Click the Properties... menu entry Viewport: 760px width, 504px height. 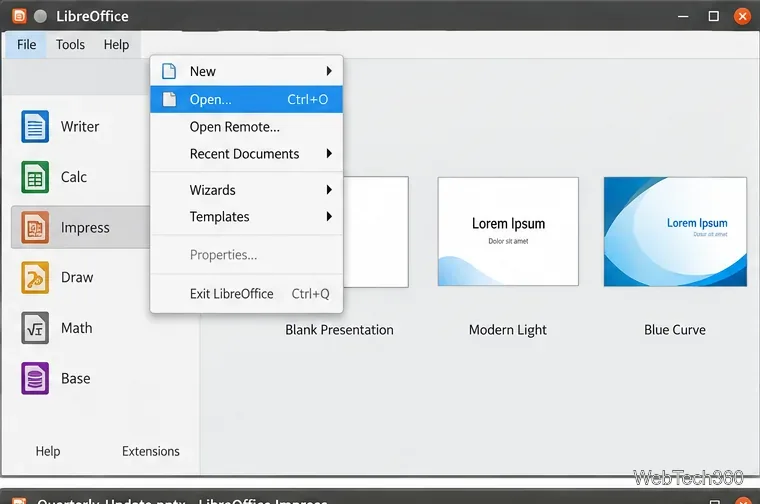(246, 255)
